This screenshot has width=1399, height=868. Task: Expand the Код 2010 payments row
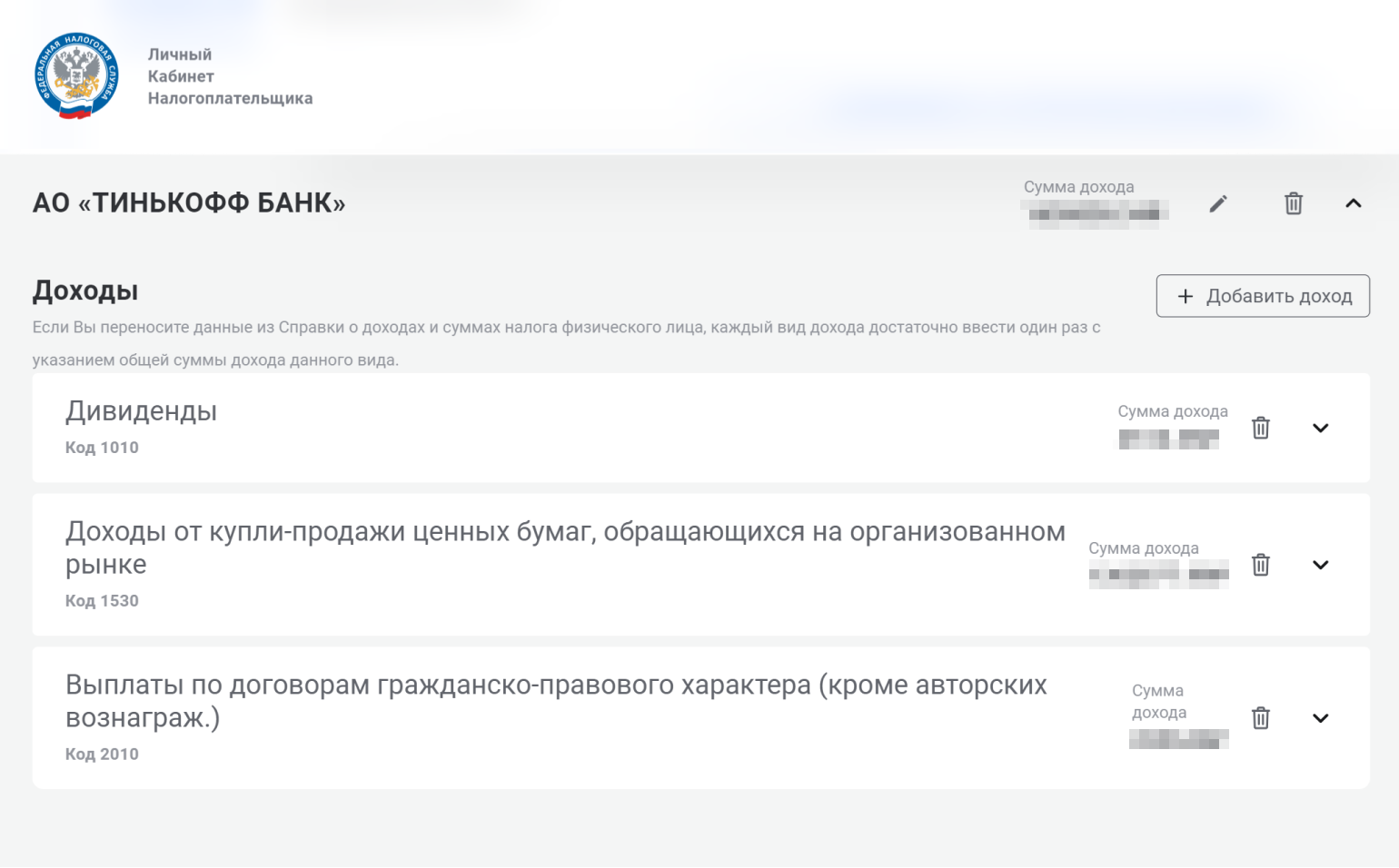coord(1321,718)
